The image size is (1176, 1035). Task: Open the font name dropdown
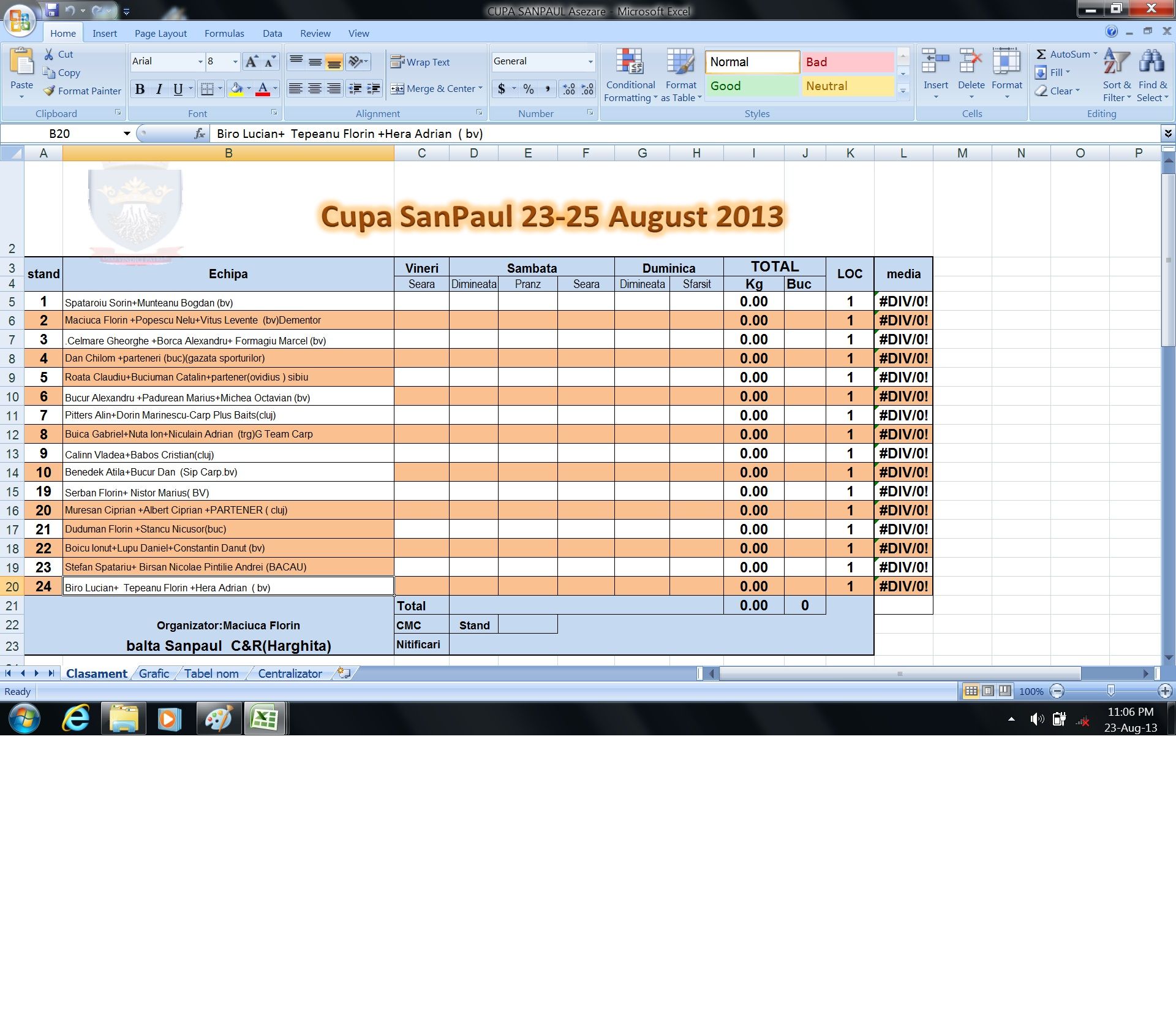click(200, 61)
